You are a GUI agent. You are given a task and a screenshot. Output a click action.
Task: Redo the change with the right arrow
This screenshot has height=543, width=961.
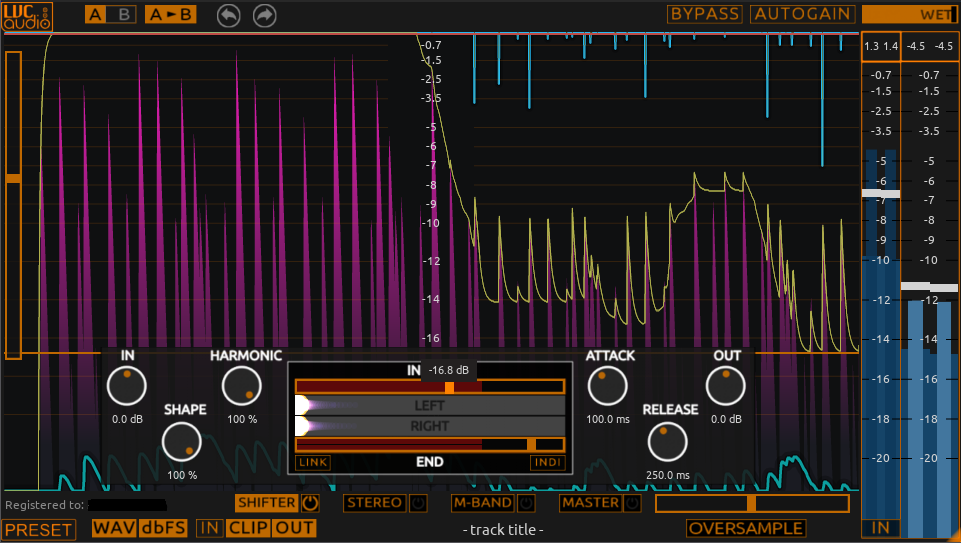click(265, 15)
